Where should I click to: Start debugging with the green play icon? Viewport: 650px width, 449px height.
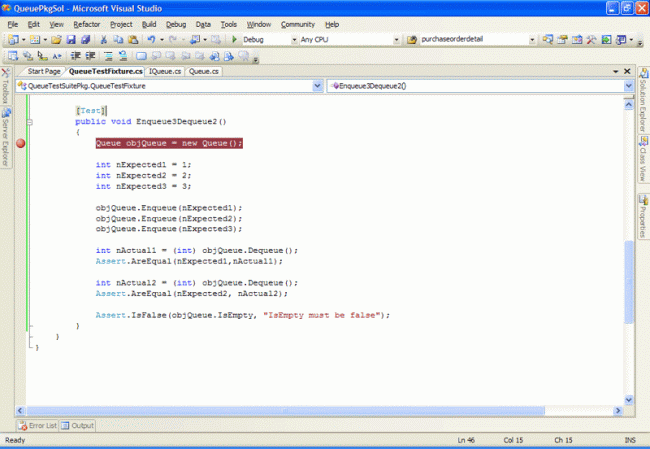point(234,40)
